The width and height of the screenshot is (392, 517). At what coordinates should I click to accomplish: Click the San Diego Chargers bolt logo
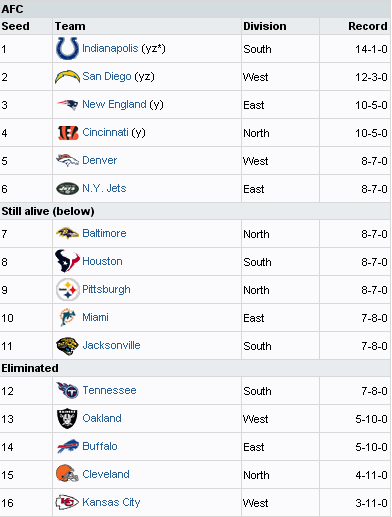[67, 77]
